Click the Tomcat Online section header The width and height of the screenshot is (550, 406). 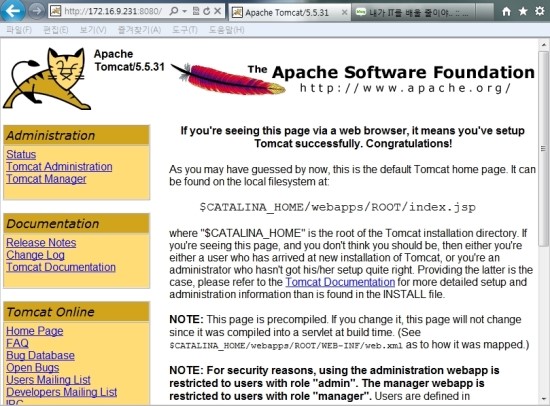76,312
